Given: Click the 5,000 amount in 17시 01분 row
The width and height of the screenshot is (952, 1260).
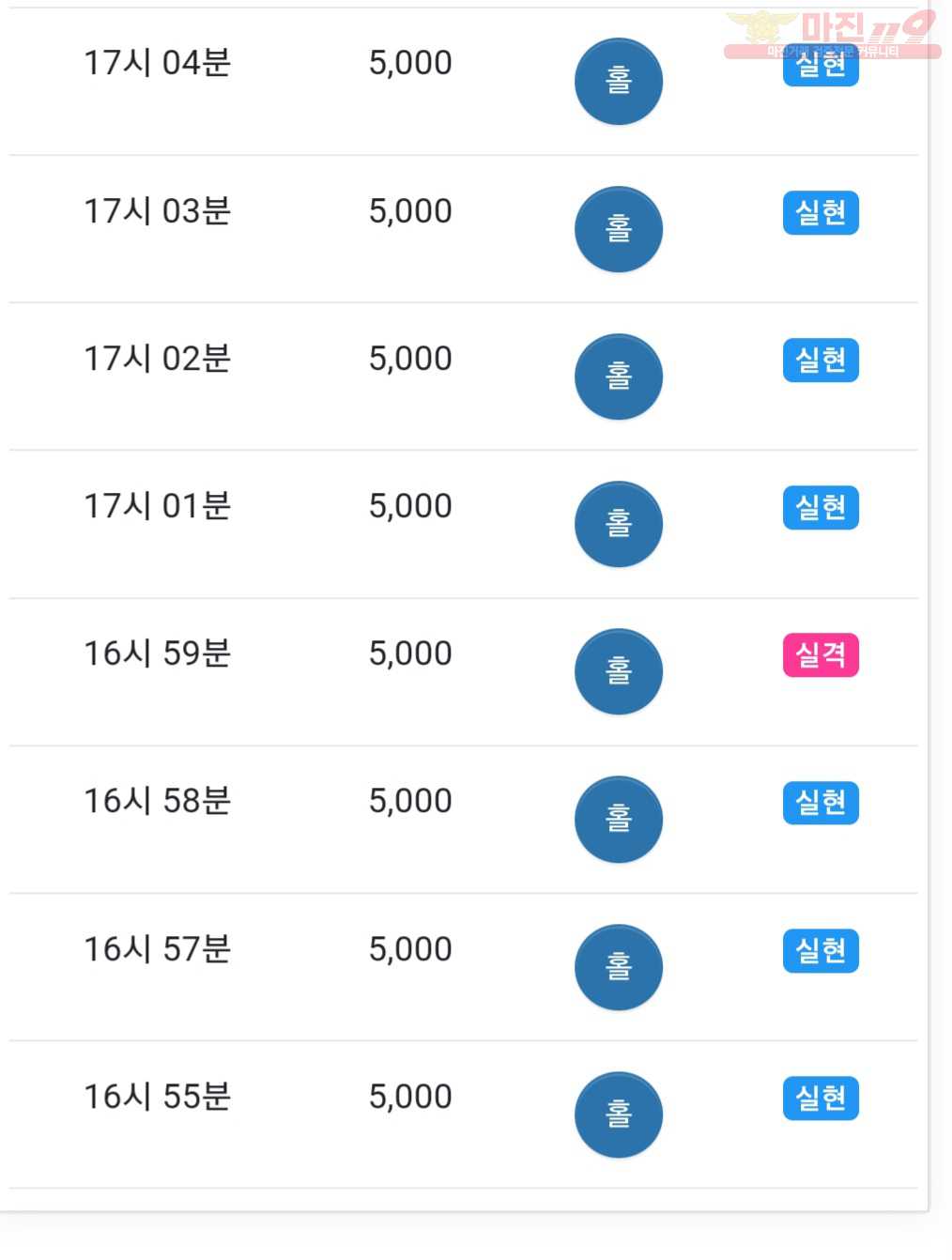Looking at the screenshot, I should 410,506.
